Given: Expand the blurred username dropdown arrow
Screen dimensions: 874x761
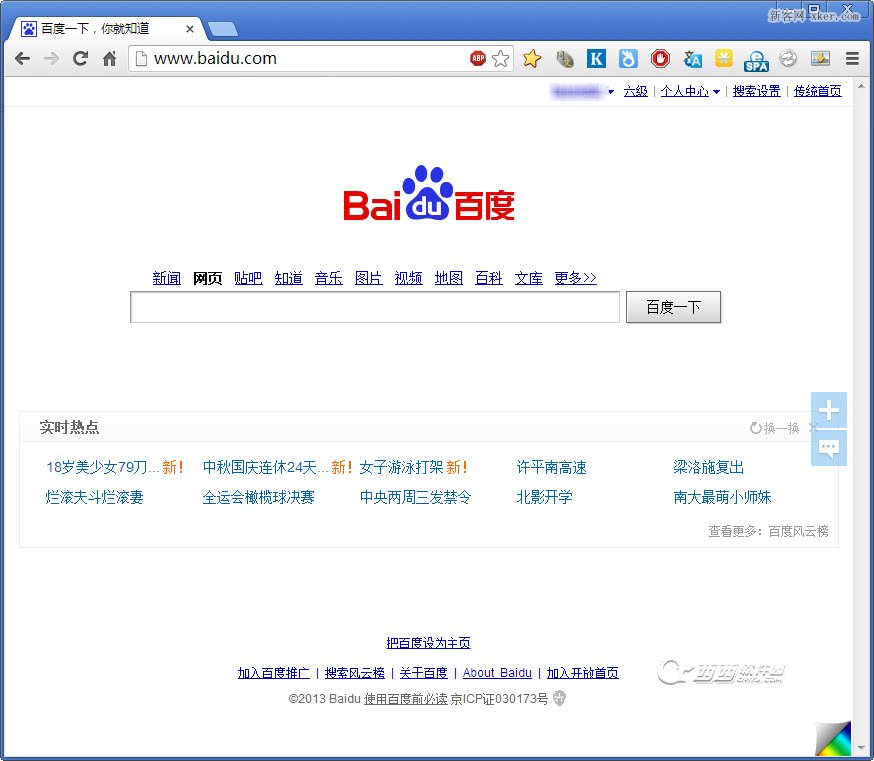Looking at the screenshot, I should pos(611,92).
